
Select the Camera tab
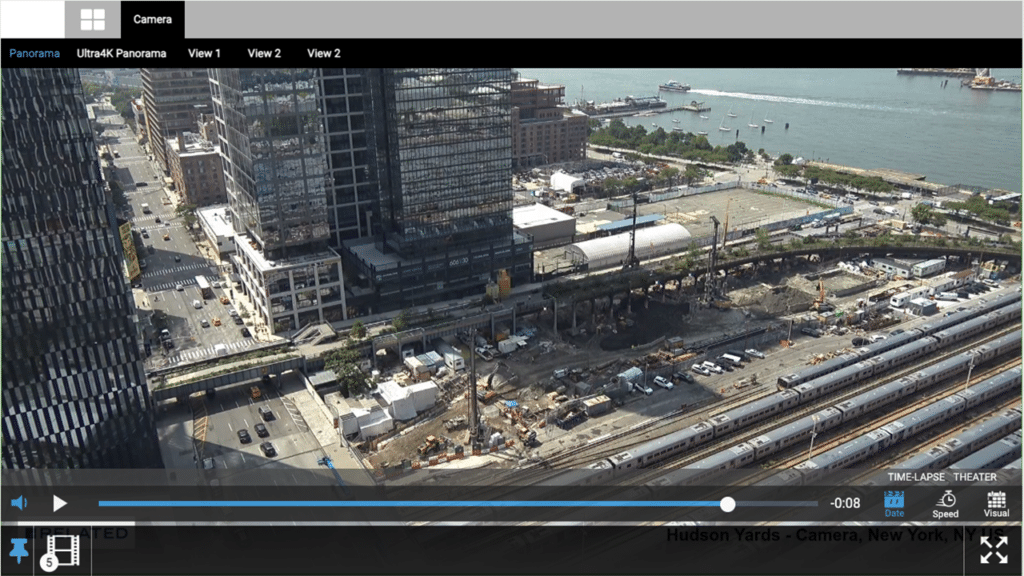(x=152, y=19)
